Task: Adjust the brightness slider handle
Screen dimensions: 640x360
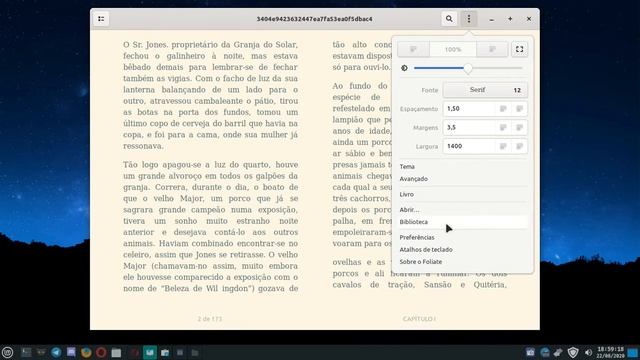Action: click(468, 68)
